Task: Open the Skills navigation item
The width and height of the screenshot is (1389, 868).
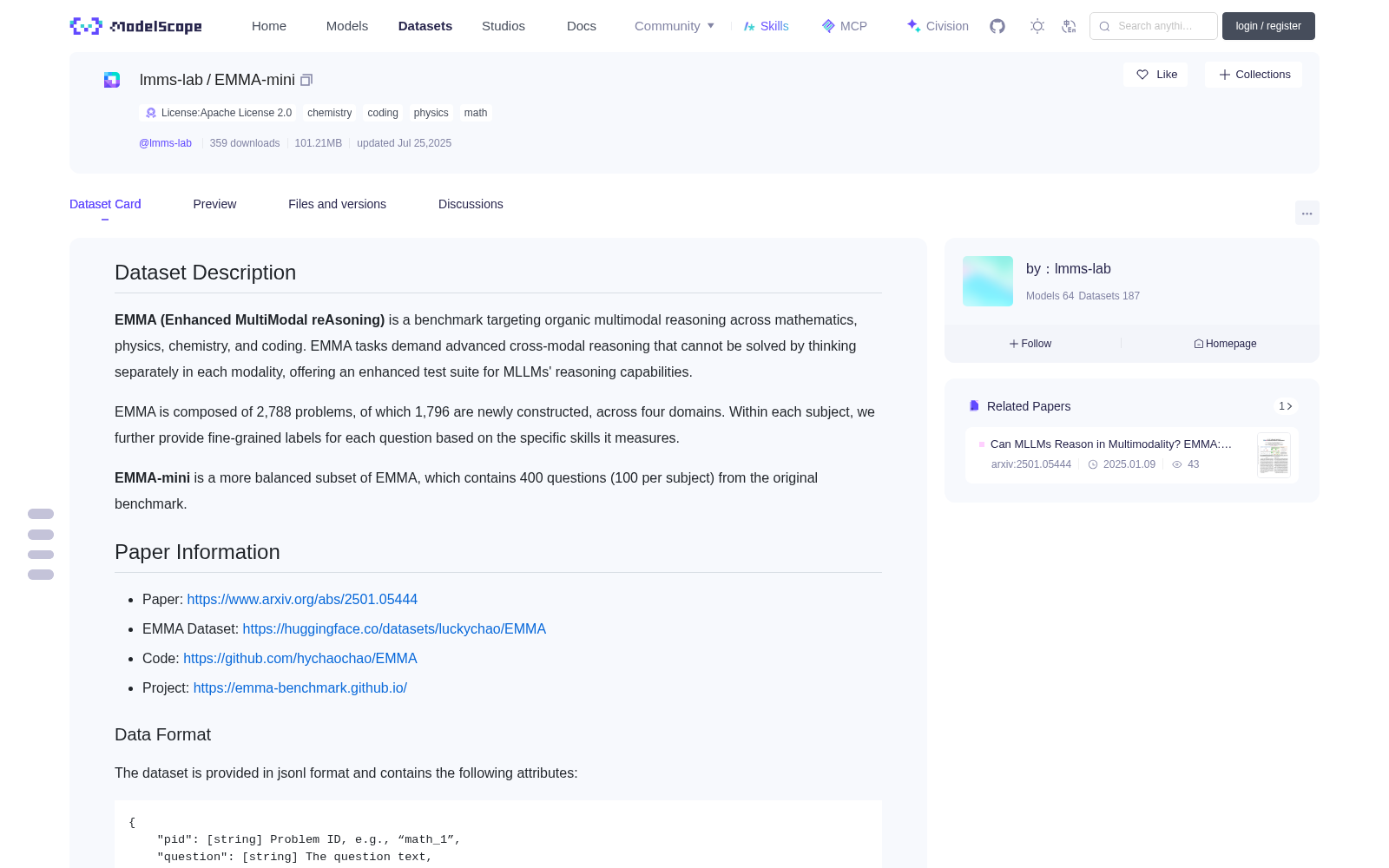Action: (x=766, y=26)
